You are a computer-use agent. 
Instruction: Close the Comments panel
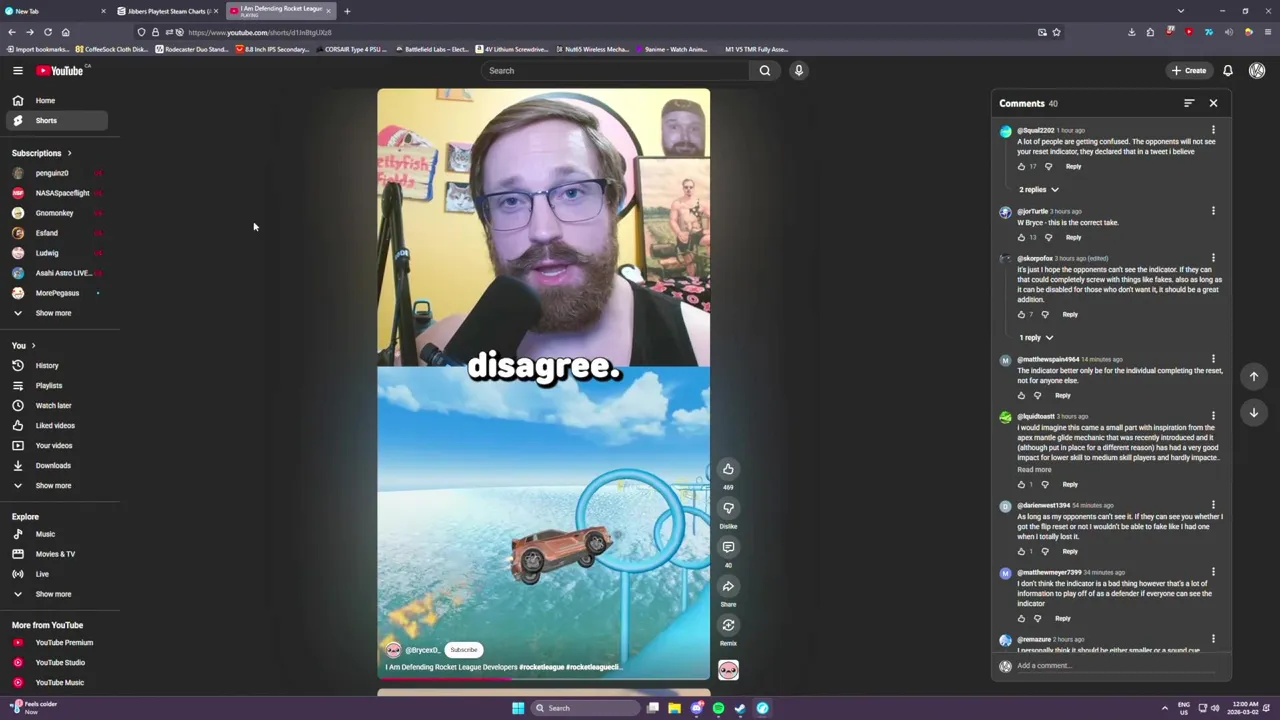click(x=1213, y=103)
